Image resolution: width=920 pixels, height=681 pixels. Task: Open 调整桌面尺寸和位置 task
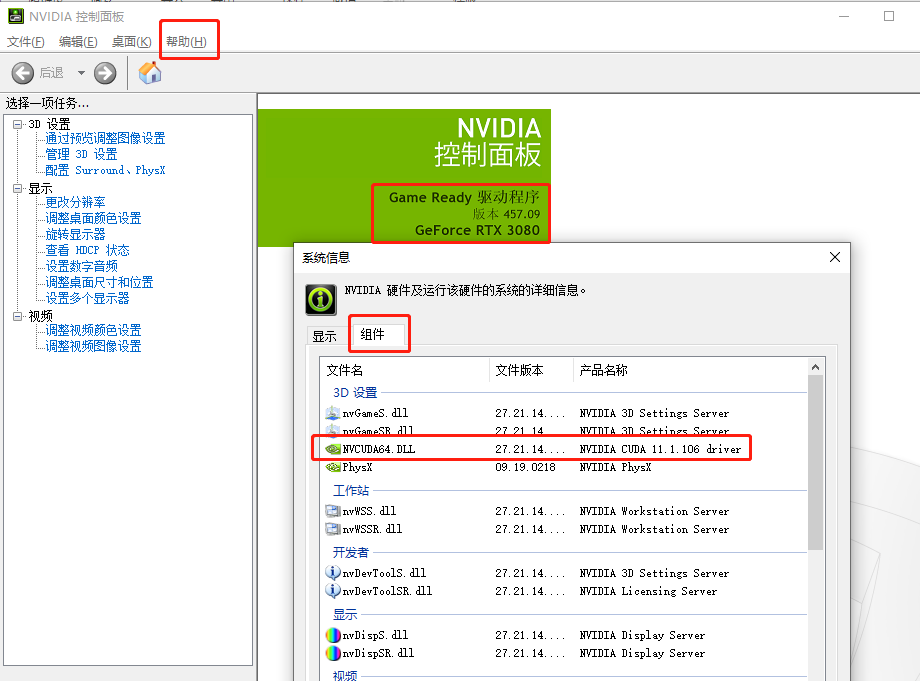99,282
